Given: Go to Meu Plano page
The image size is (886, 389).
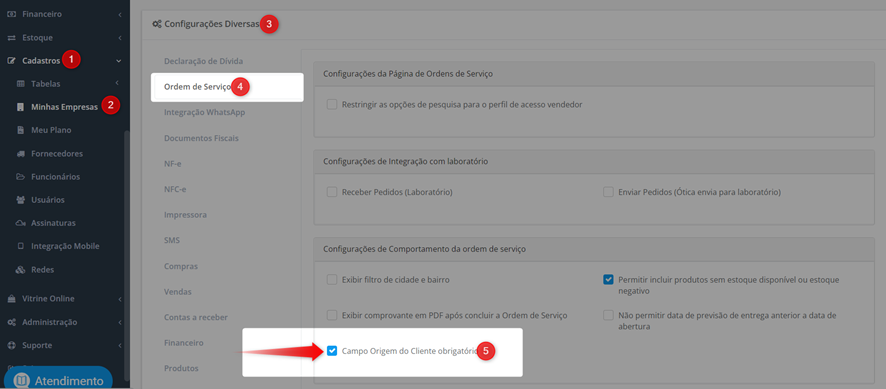Looking at the screenshot, I should coord(51,130).
